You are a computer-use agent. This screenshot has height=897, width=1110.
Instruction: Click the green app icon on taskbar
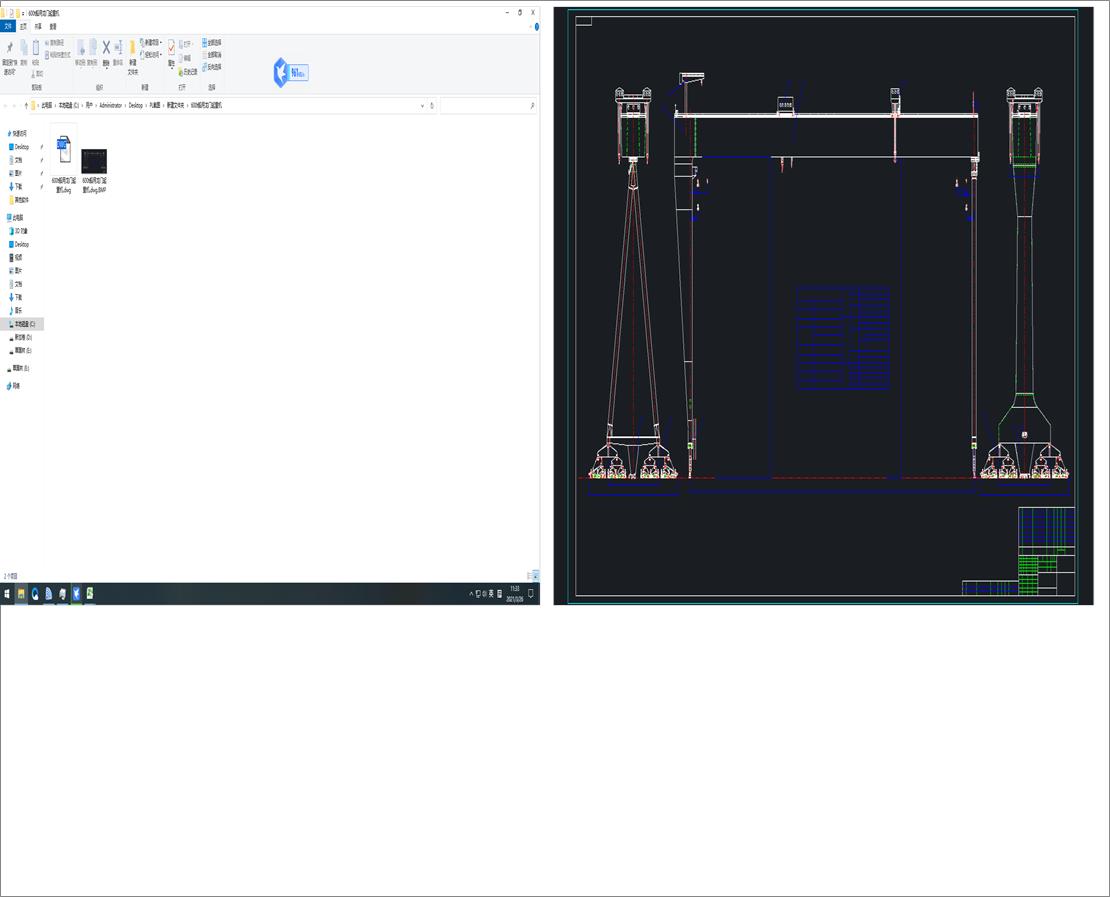pyautogui.click(x=90, y=594)
